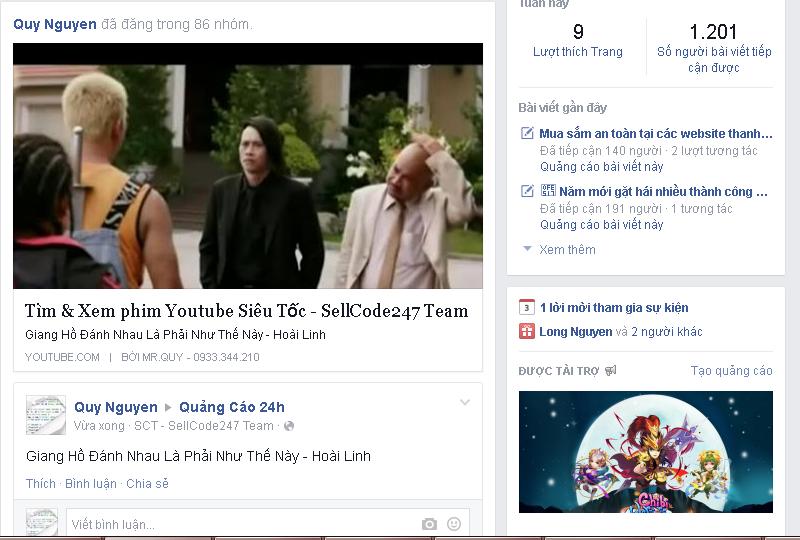Expand 'Xem thêm' recent posts

(x=567, y=250)
